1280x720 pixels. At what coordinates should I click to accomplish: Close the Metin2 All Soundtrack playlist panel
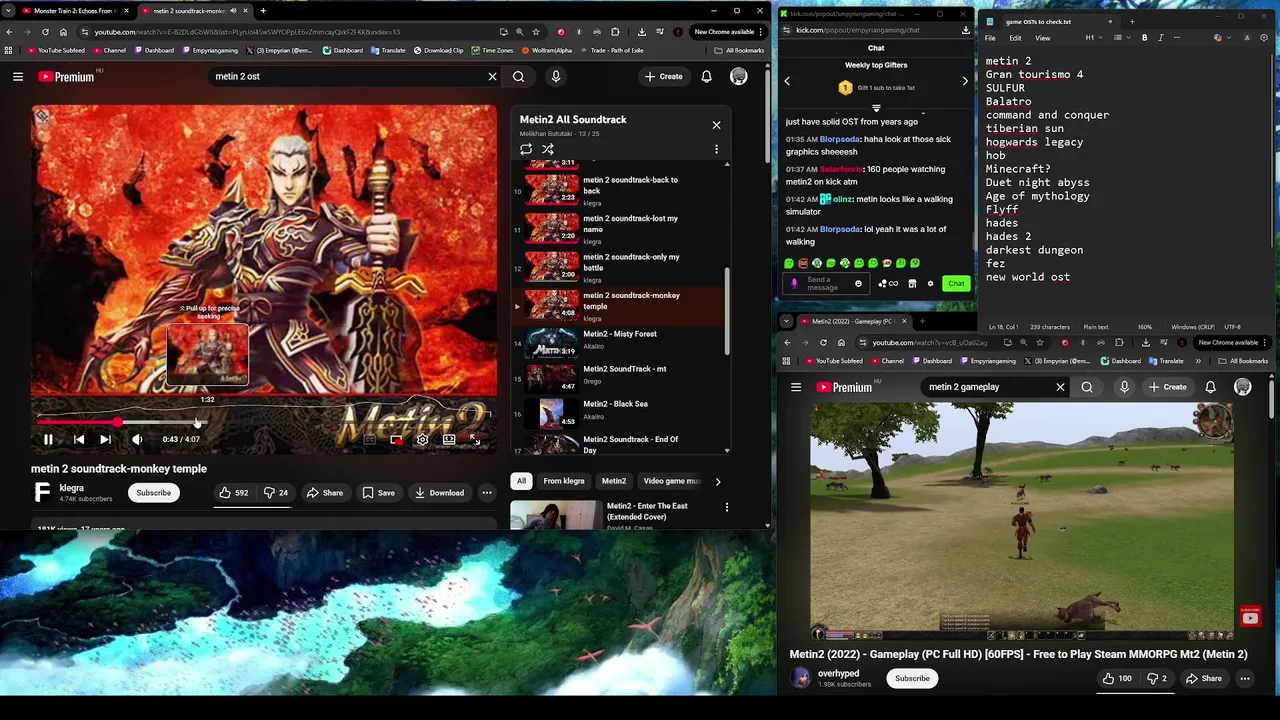(x=716, y=125)
